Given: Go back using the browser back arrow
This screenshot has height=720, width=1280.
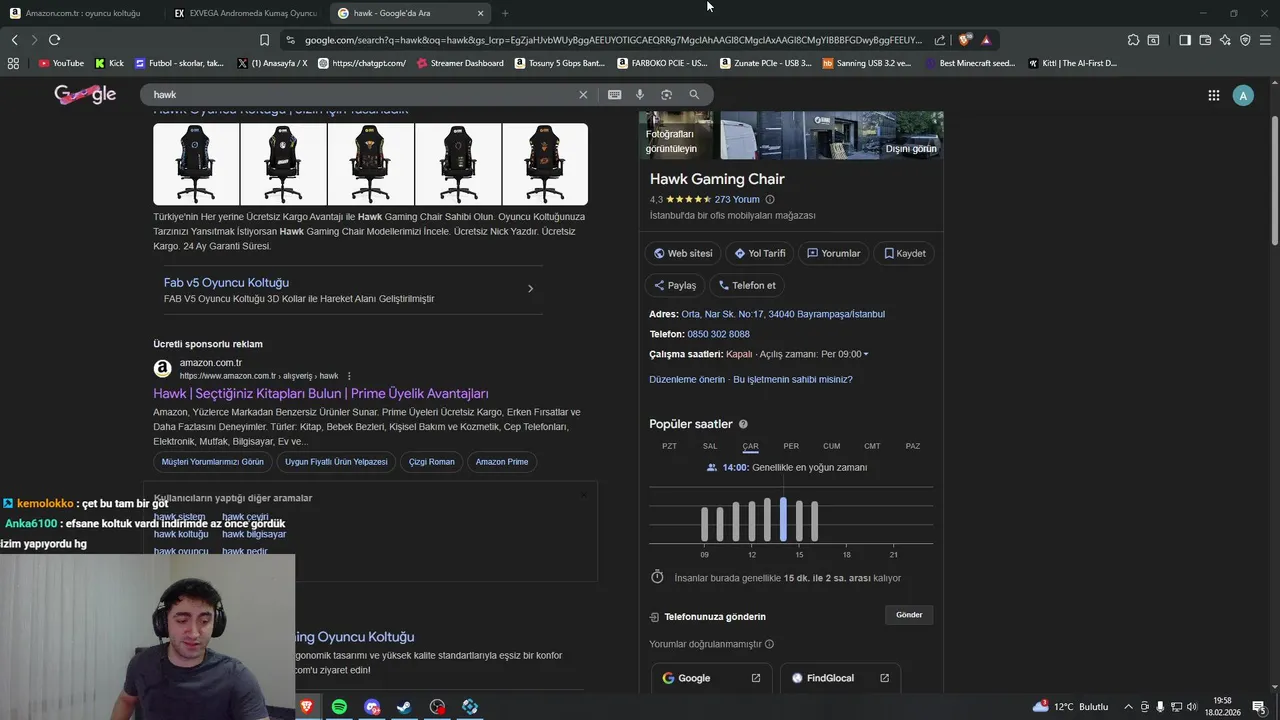Looking at the screenshot, I should (14, 40).
